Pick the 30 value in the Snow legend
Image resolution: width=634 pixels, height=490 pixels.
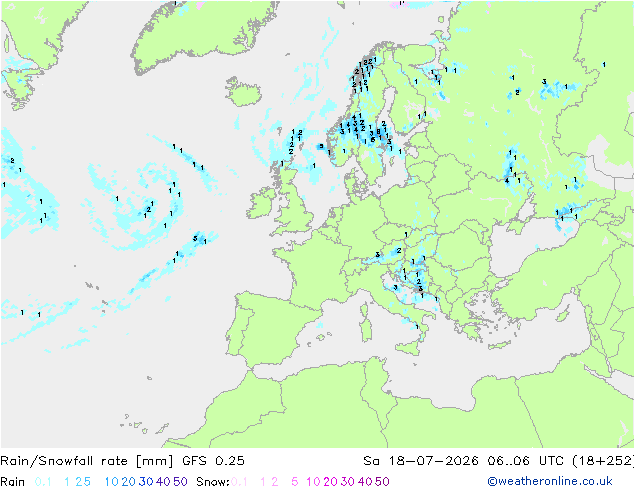click(348, 482)
